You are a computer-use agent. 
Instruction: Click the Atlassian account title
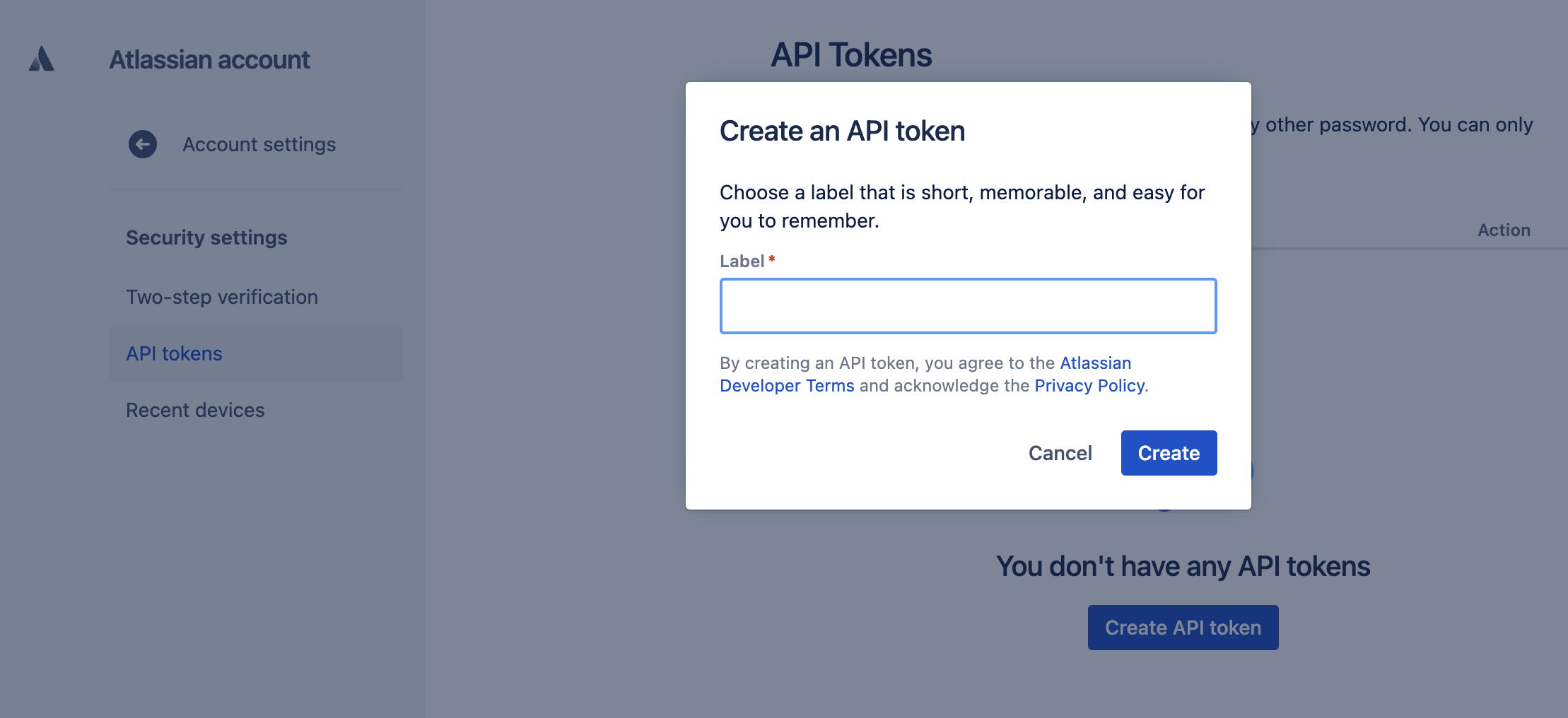click(209, 59)
